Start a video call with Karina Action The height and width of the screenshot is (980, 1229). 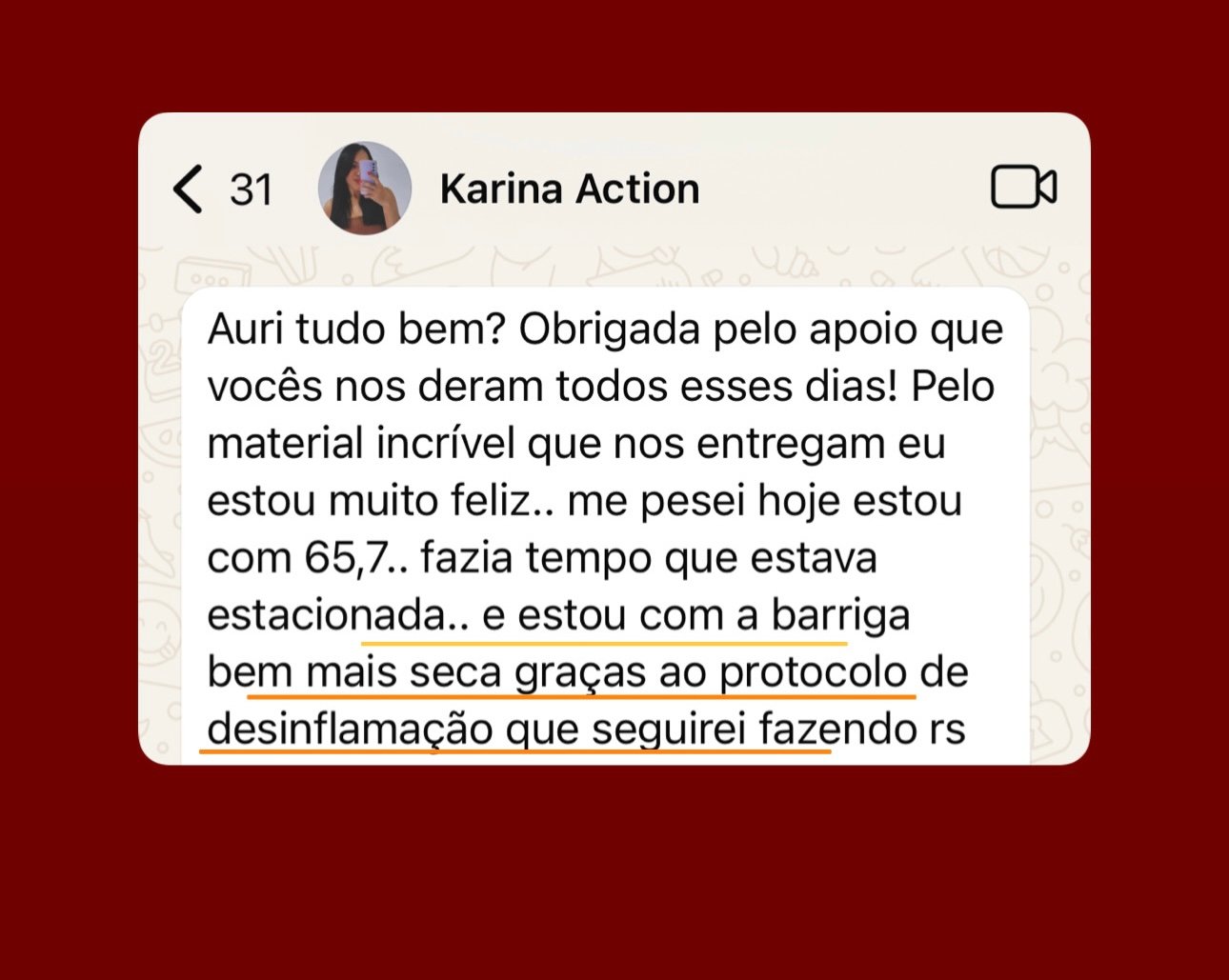(x=1024, y=187)
